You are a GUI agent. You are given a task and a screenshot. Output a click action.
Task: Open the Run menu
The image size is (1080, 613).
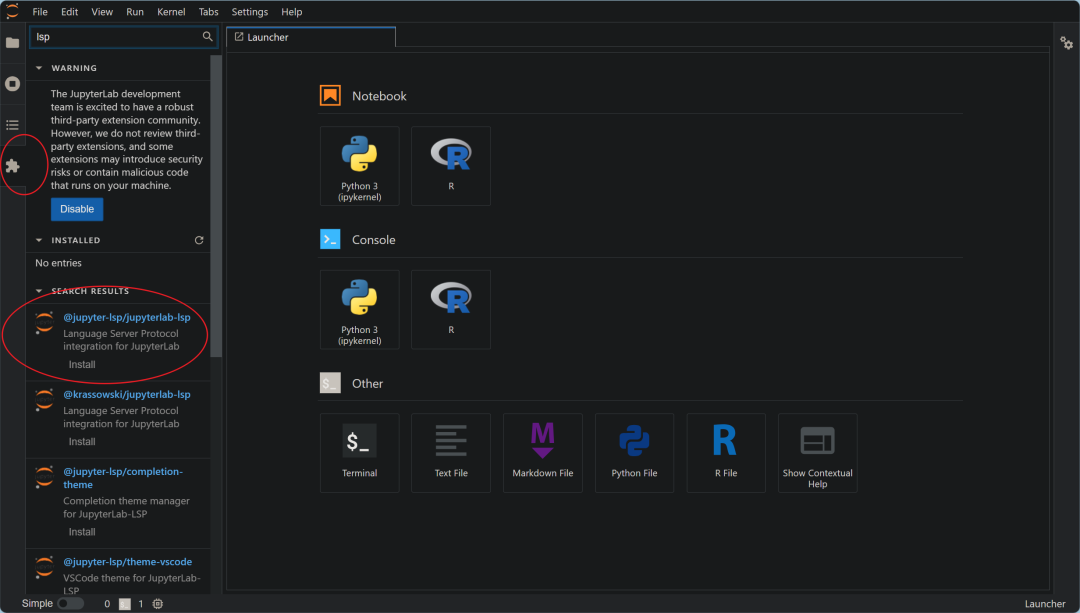click(135, 12)
